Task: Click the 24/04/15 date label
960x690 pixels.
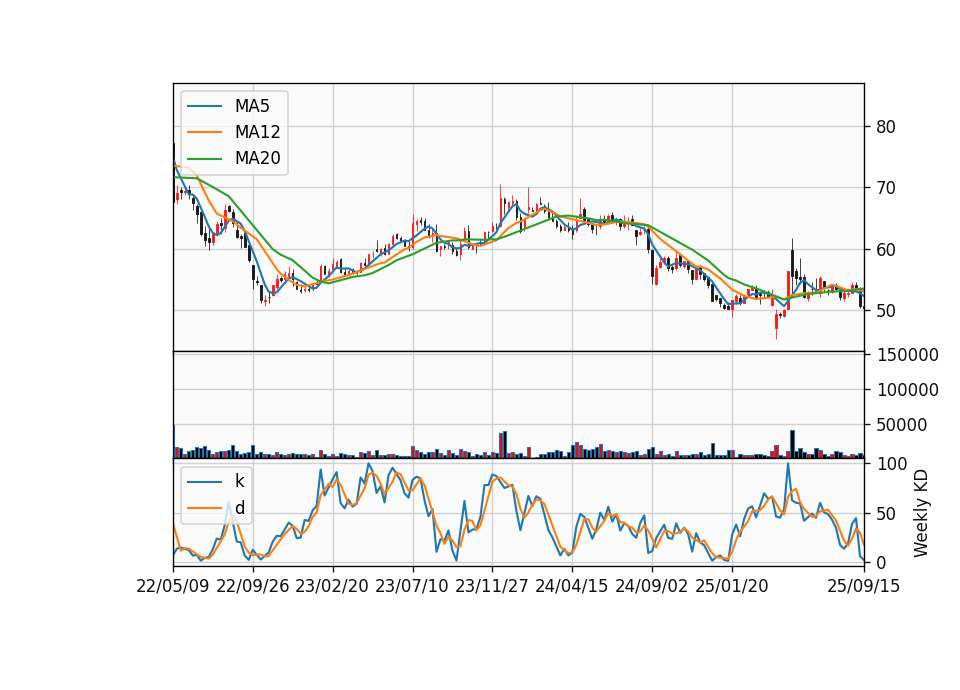Action: 572,586
